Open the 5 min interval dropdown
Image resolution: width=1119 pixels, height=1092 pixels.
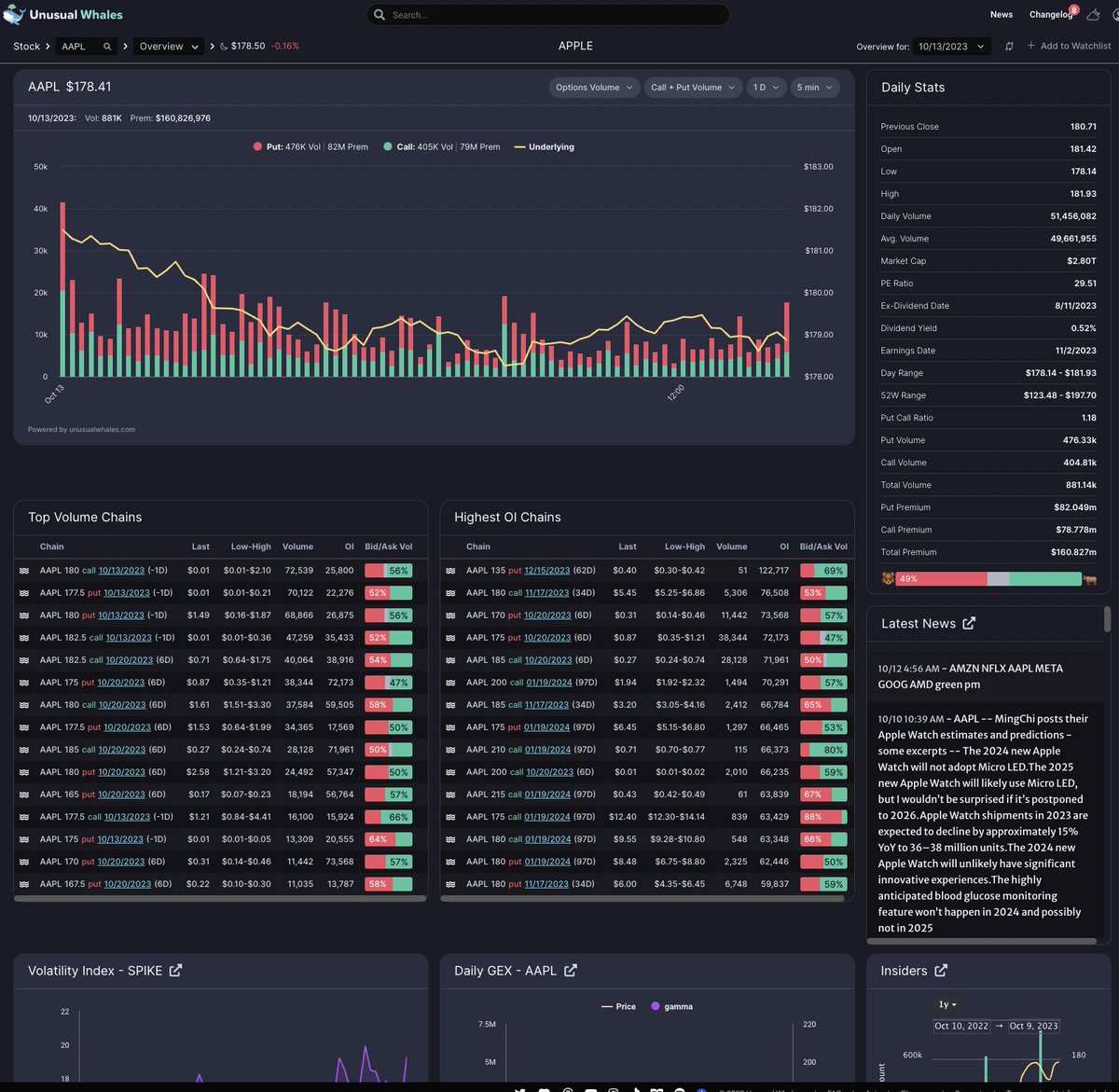[814, 87]
